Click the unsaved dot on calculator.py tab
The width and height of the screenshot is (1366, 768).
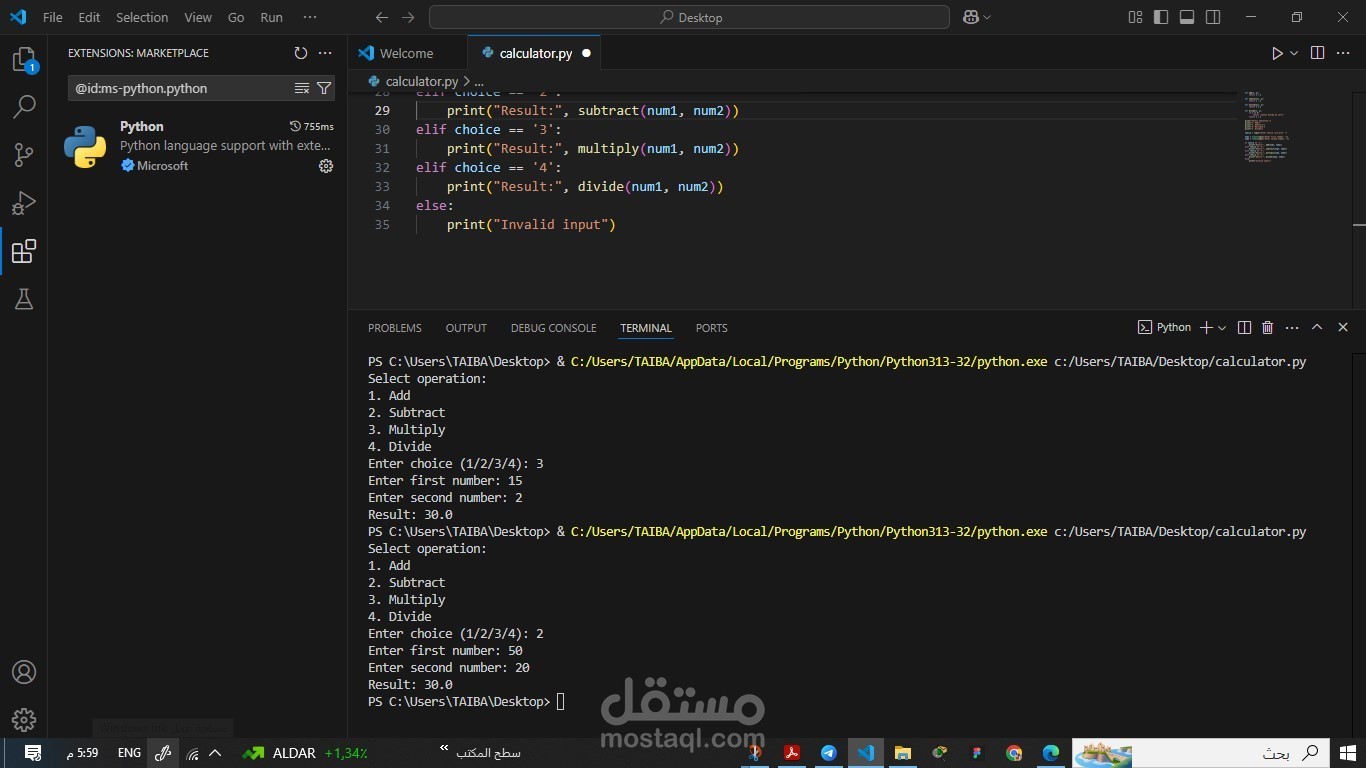pyautogui.click(x=586, y=53)
